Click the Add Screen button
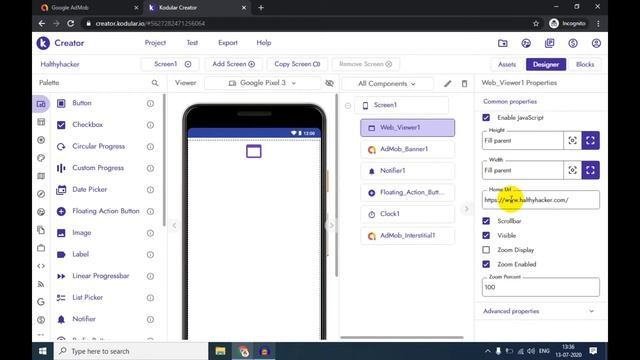Viewport: 640px width, 360px height. pos(233,64)
